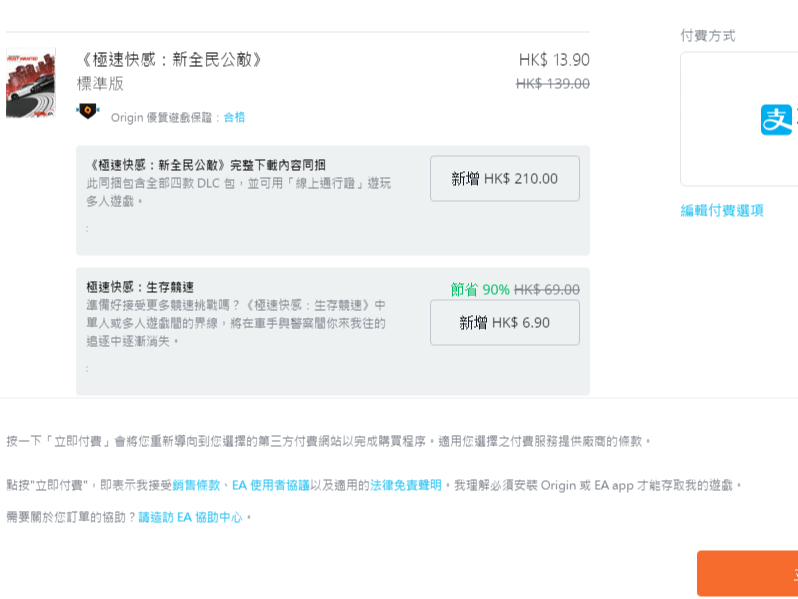Add the complete DLC bundle for HK$ 210.00

tap(504, 179)
